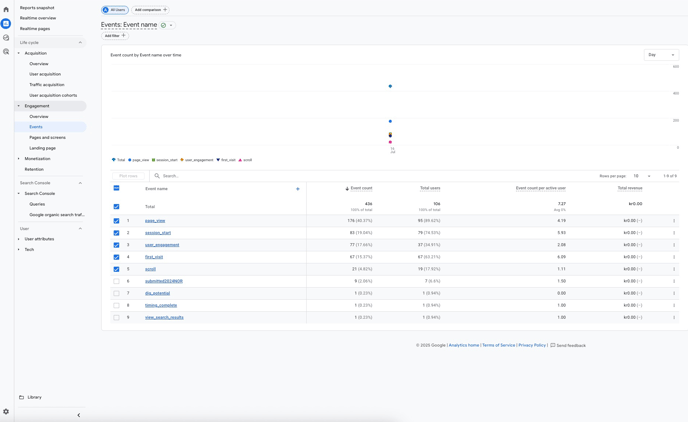Uncheck the Total row checkbox
Image resolution: width=688 pixels, height=422 pixels.
point(116,207)
